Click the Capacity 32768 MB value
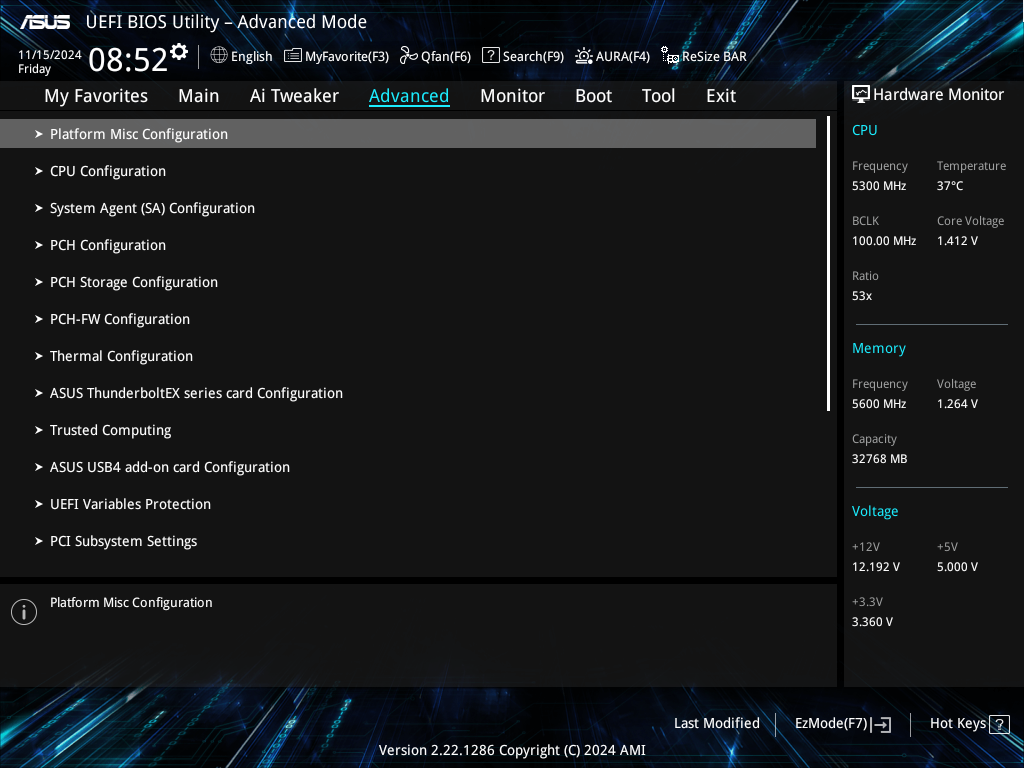The height and width of the screenshot is (768, 1024). pos(880,459)
